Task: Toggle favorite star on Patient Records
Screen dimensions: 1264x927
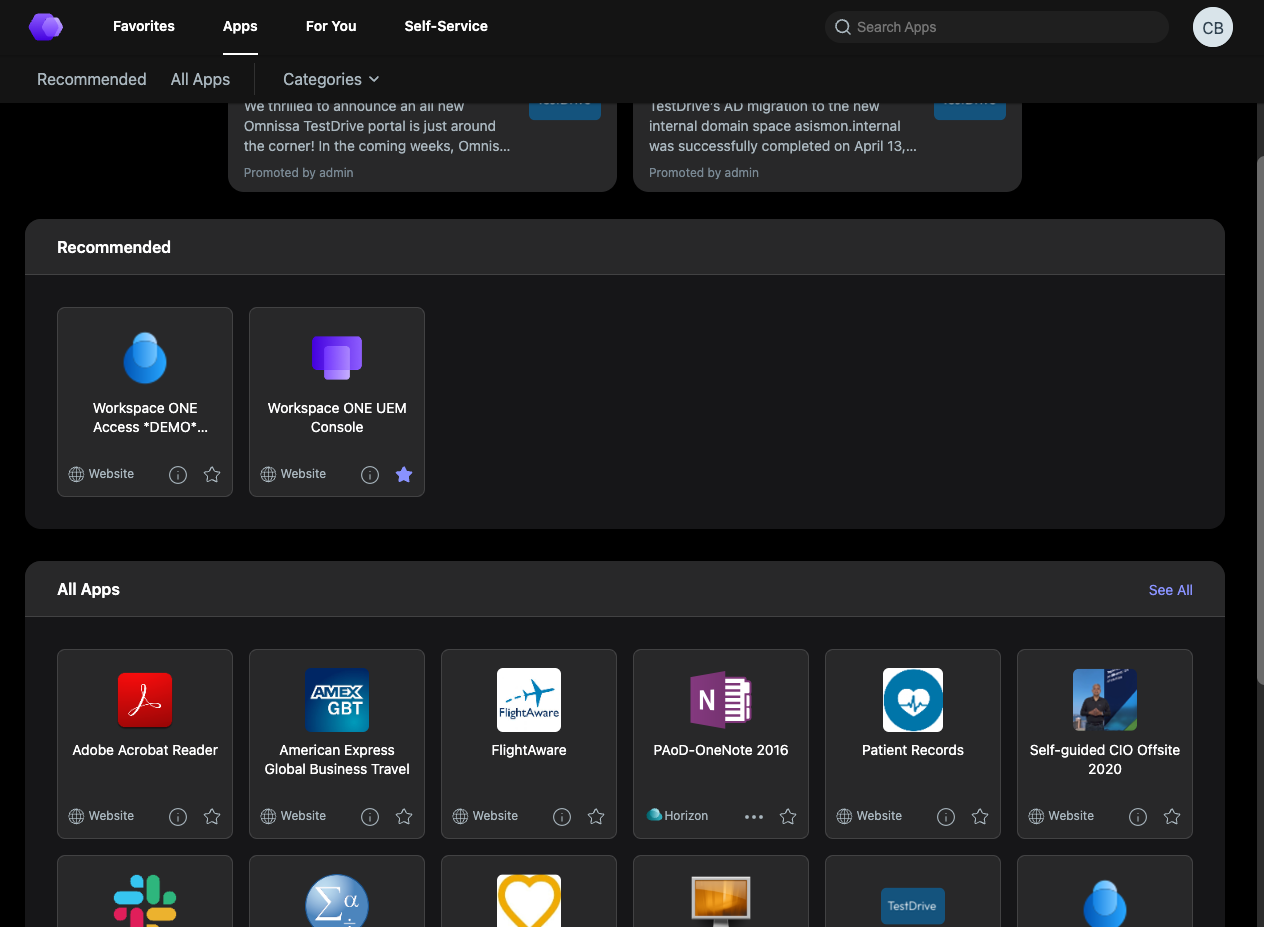Action: [980, 817]
